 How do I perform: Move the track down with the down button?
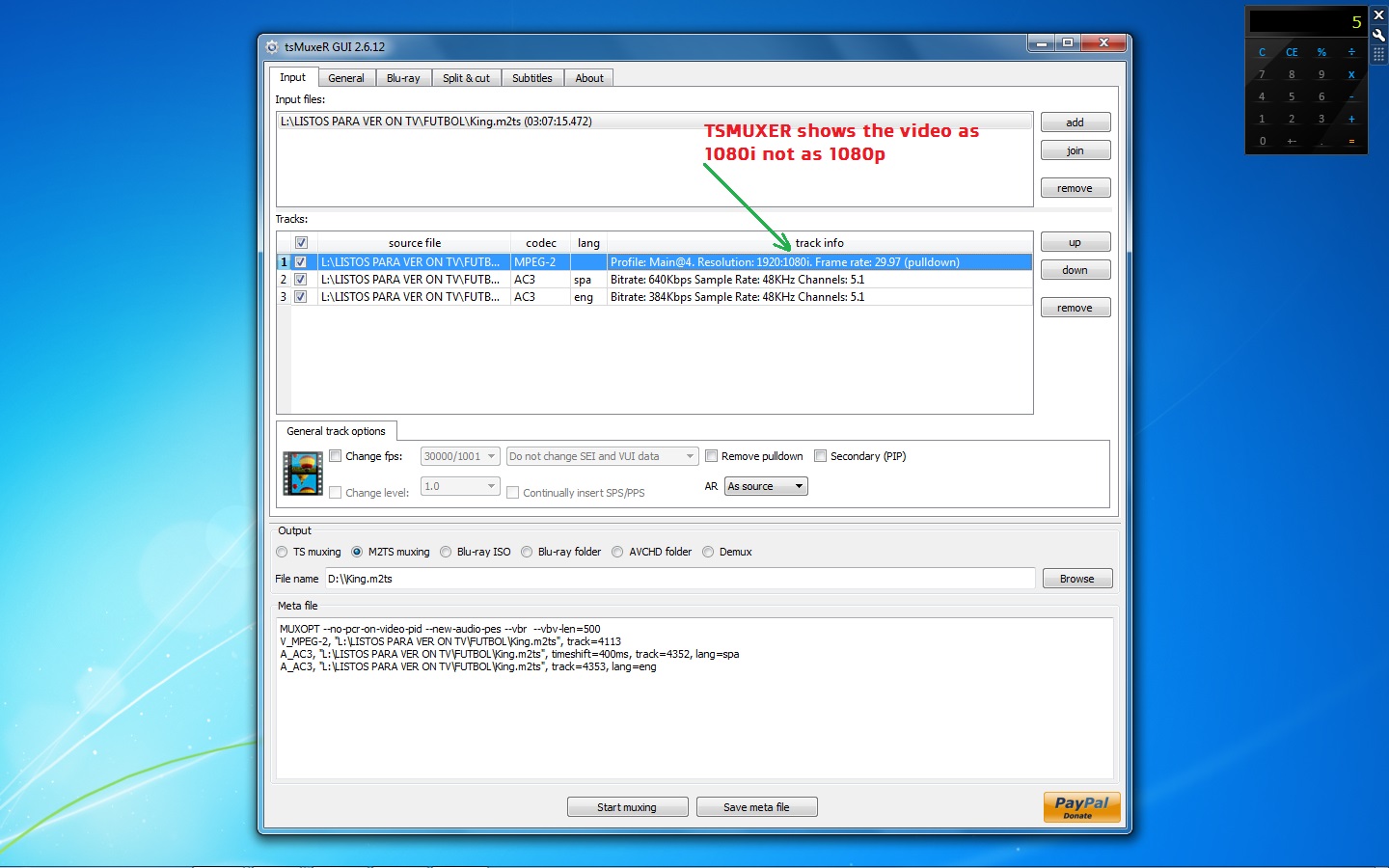click(1076, 270)
